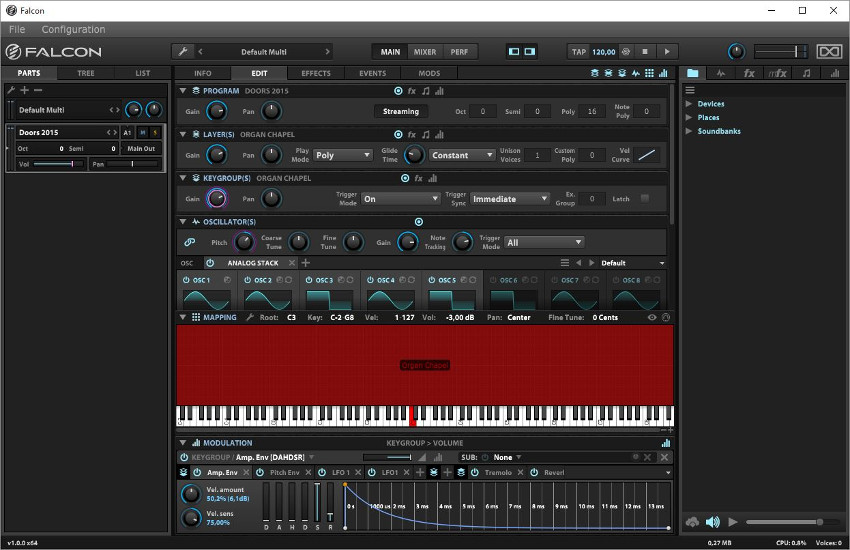Collapse the PROGRAM section triangle
The width and height of the screenshot is (850, 550).
click(183, 90)
